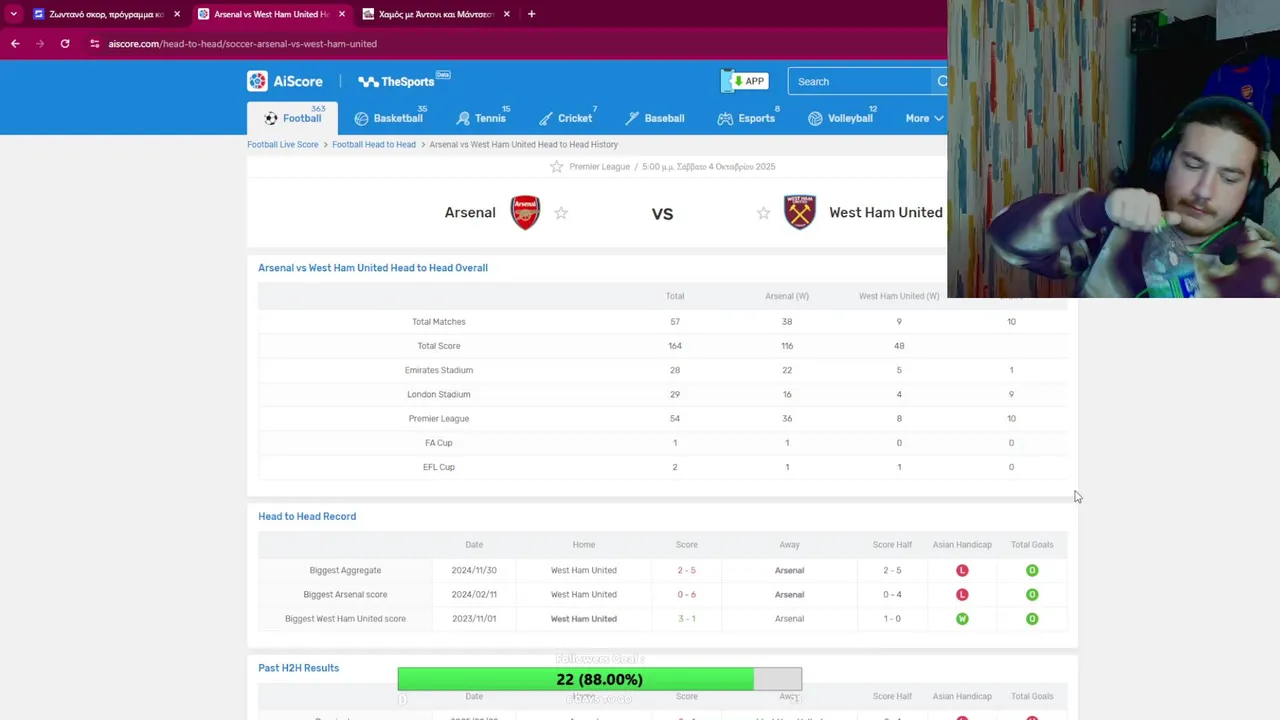Image resolution: width=1280 pixels, height=720 pixels.
Task: Favorite West Ham United with its star
Action: click(763, 213)
